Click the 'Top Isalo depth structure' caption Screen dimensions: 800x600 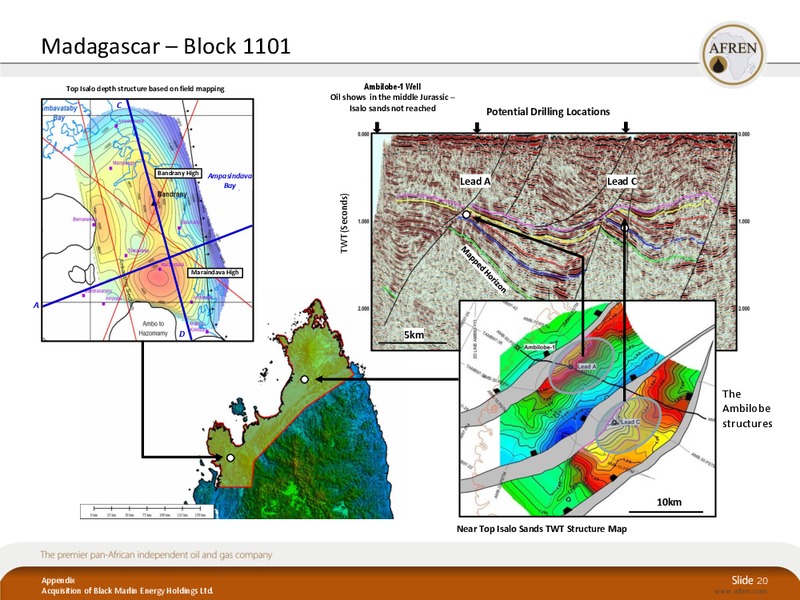tap(145, 89)
